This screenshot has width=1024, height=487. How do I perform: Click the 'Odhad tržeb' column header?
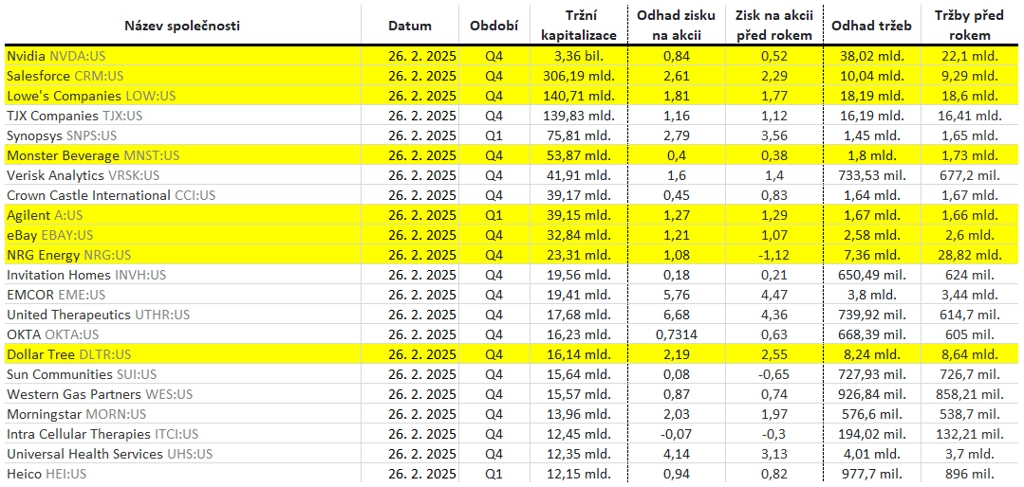(x=872, y=26)
